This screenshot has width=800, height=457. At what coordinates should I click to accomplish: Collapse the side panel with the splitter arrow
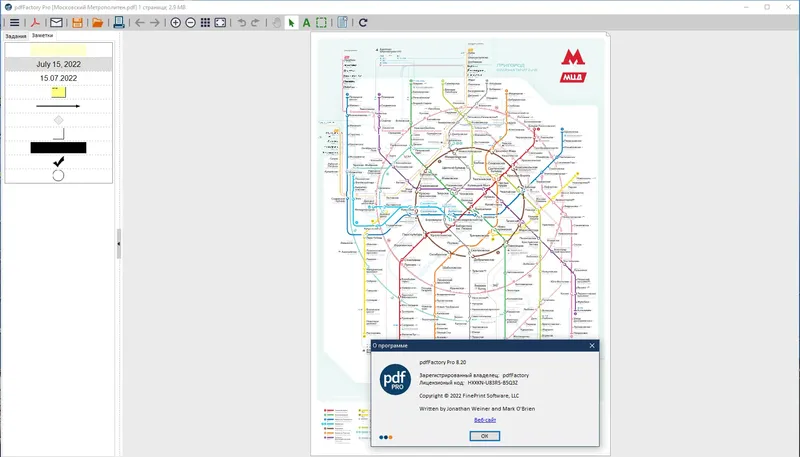pos(118,244)
